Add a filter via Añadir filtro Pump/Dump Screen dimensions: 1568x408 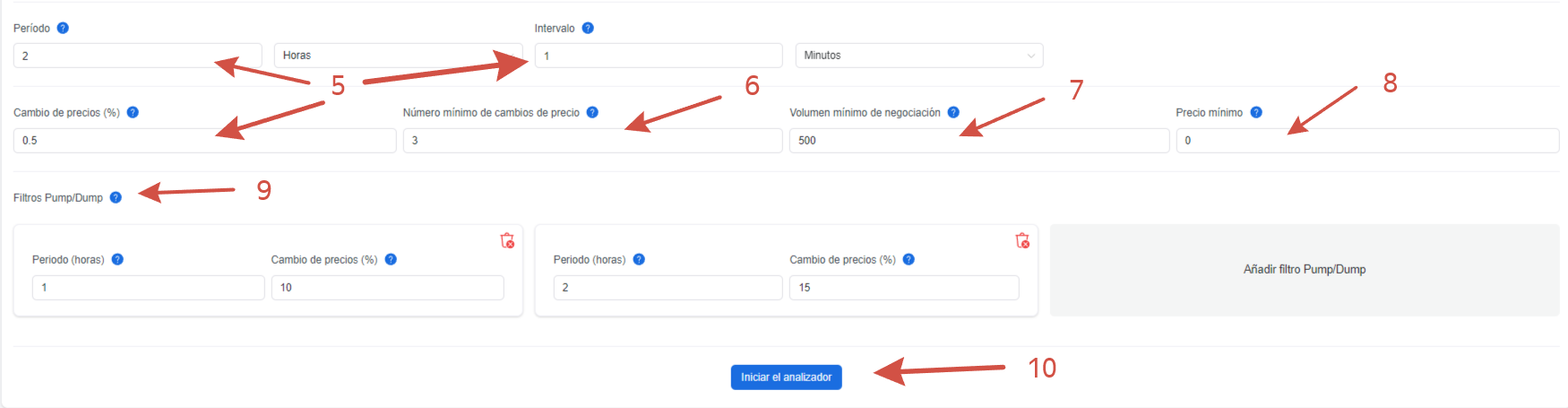tap(1305, 270)
